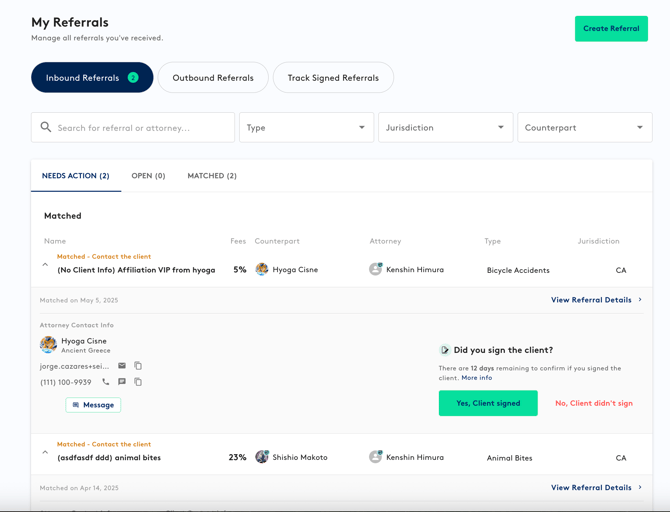Click Kenshin Himura avatar in first row
Viewport: 670px width, 512px height.
376,269
